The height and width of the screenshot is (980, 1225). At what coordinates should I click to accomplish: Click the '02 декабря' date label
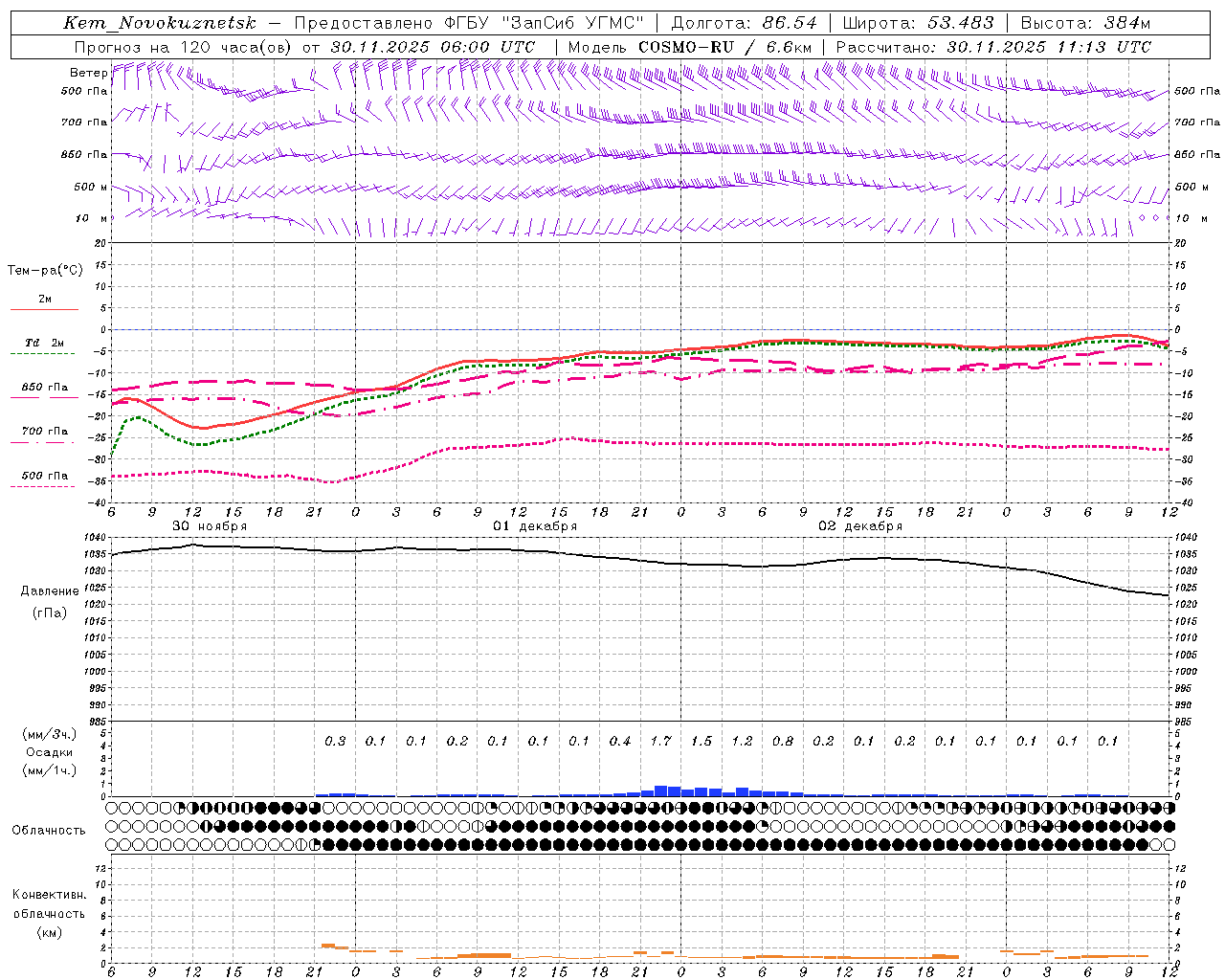pos(860,526)
